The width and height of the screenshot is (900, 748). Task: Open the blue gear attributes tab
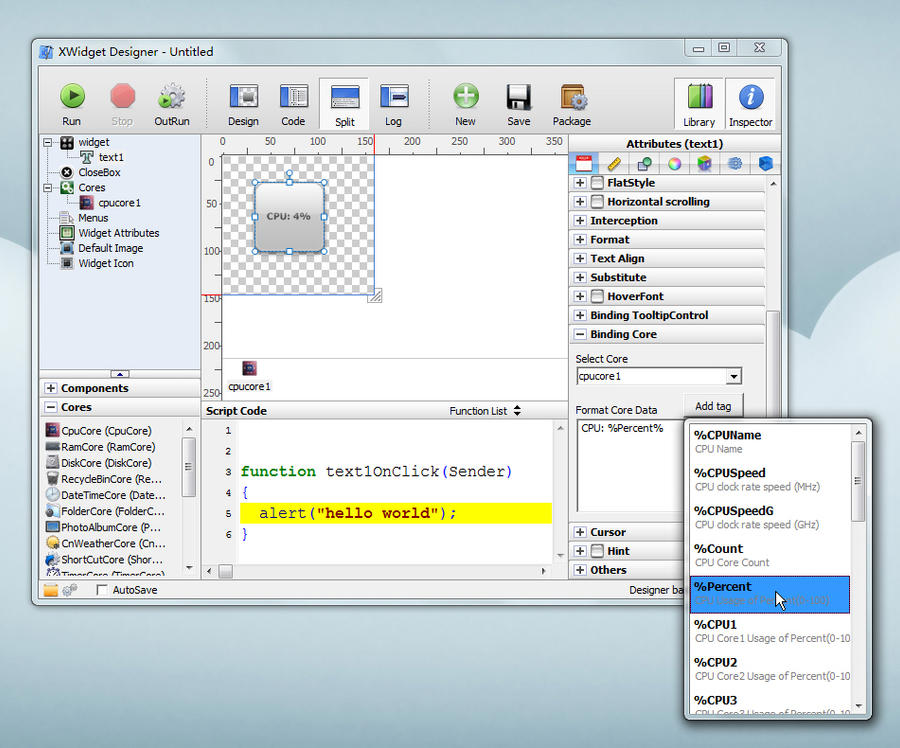(735, 164)
